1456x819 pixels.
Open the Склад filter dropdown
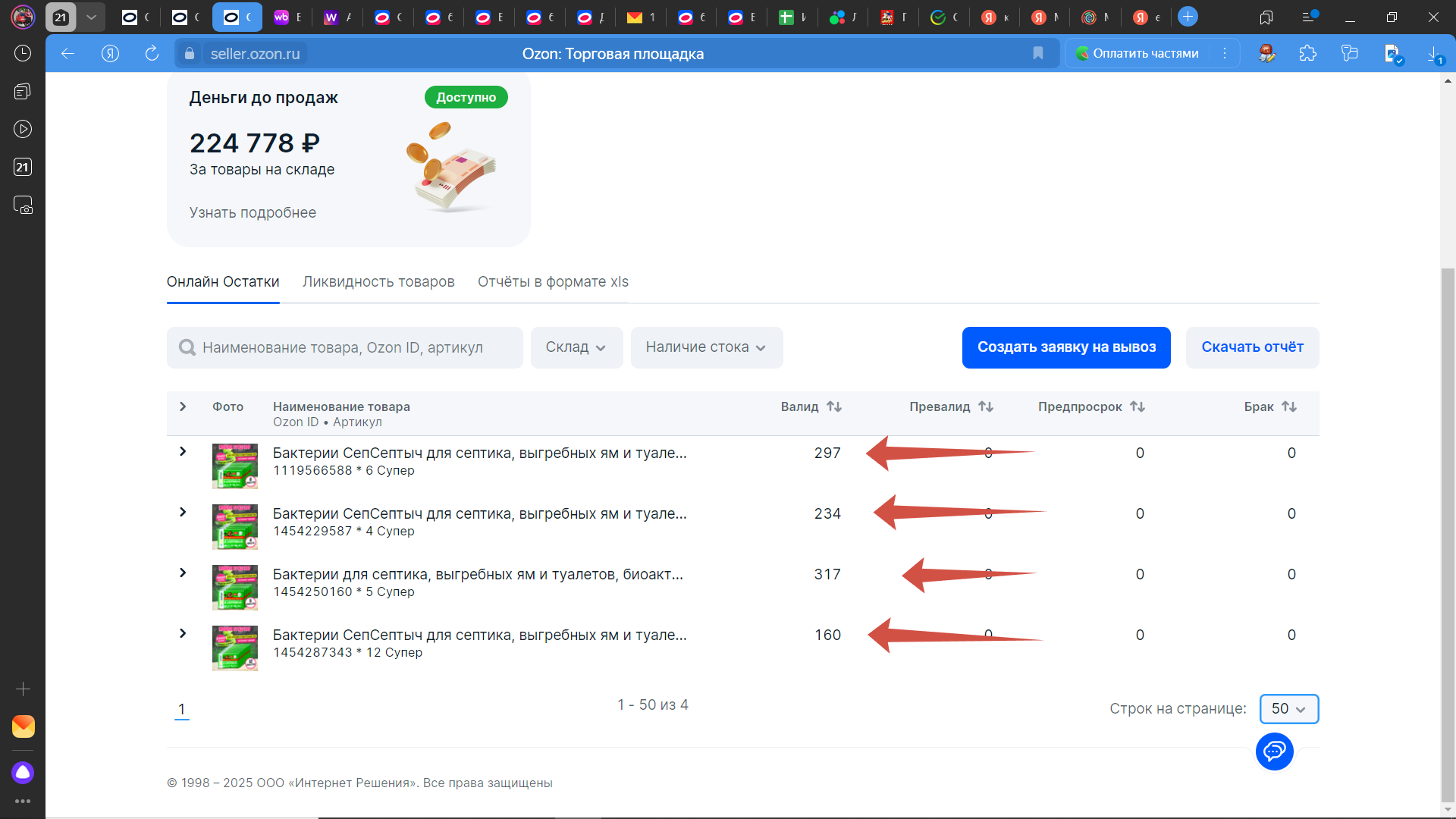[x=576, y=347]
